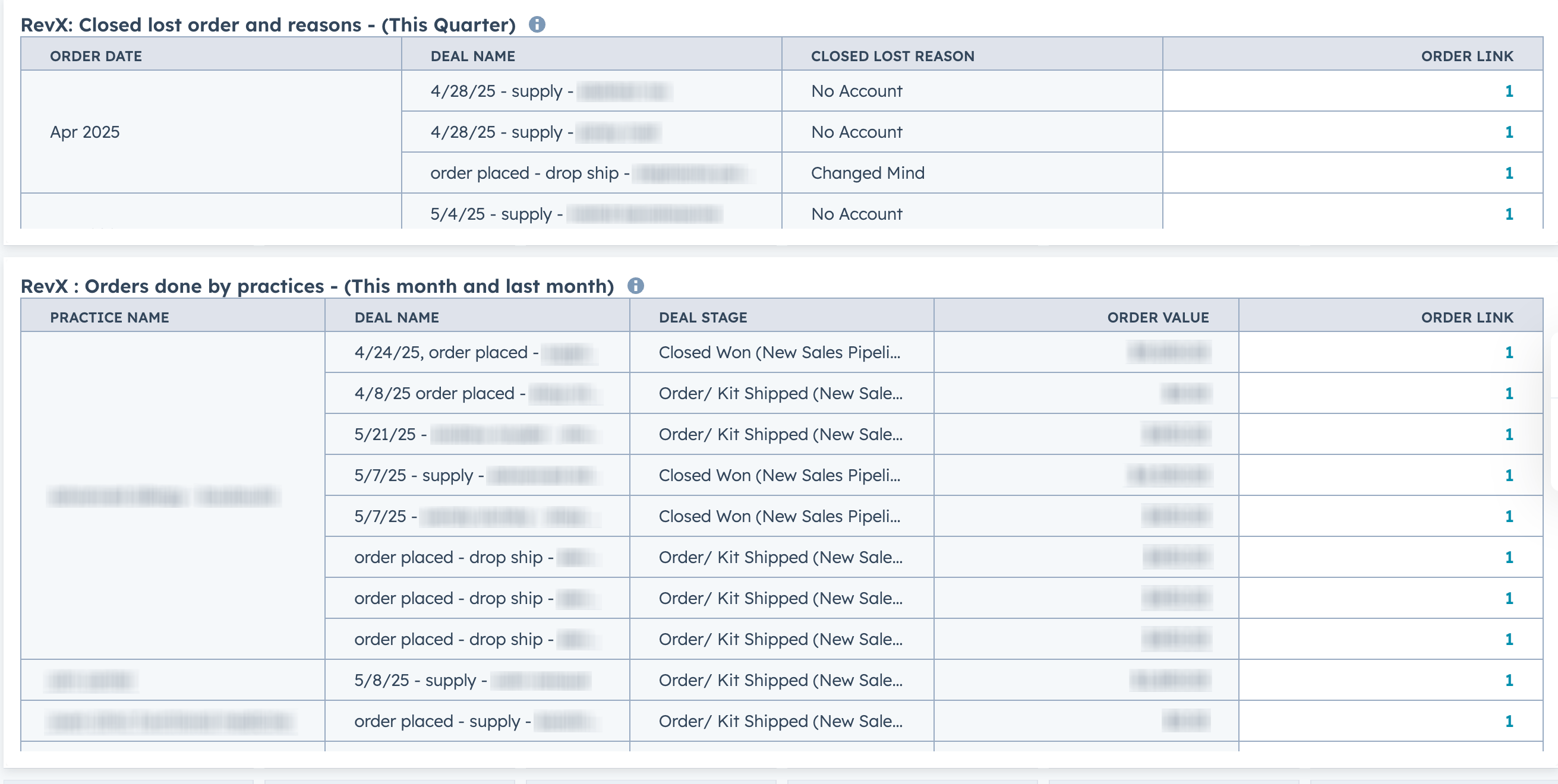Open order link for 5/8/25 supply deal
Image resolution: width=1558 pixels, height=784 pixels.
click(x=1509, y=680)
